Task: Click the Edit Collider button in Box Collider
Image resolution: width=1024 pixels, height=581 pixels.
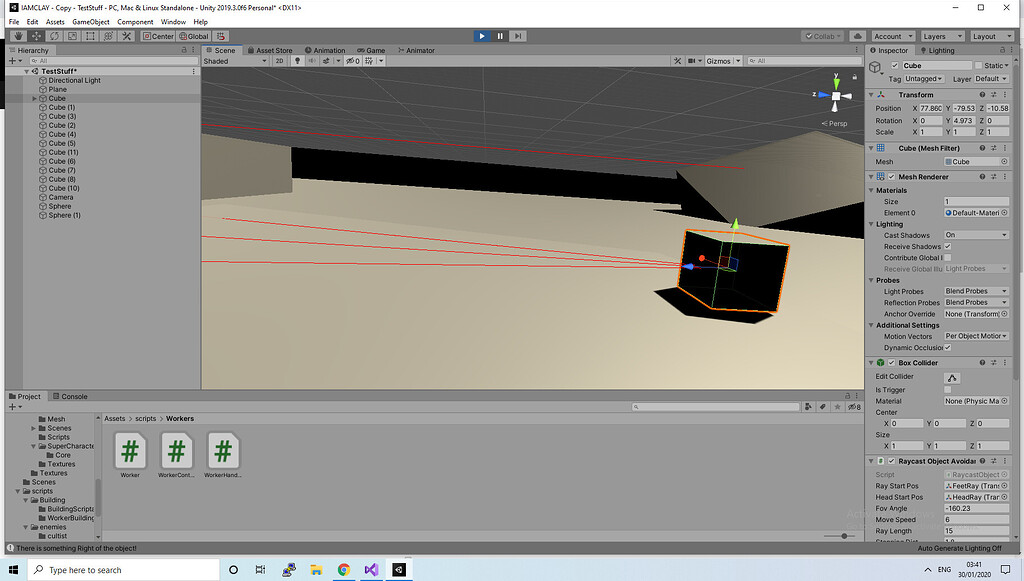Action: (951, 377)
